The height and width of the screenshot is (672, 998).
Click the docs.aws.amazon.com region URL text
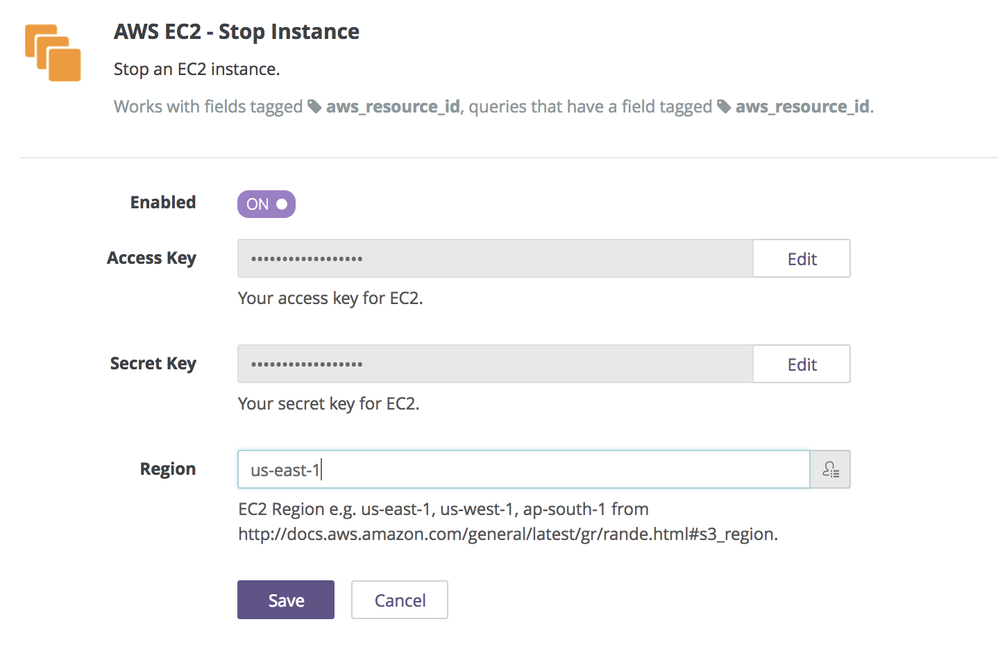(508, 534)
